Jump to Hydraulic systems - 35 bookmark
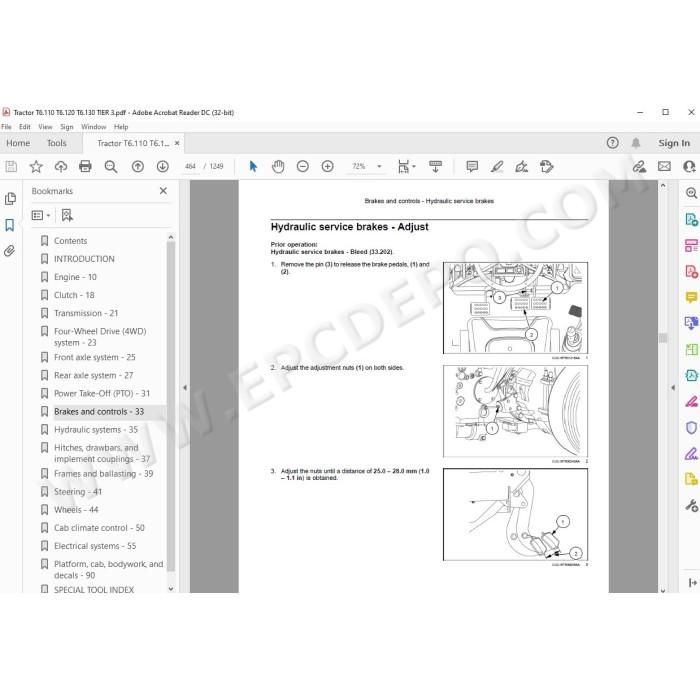Image resolution: width=700 pixels, height=700 pixels. 96,429
